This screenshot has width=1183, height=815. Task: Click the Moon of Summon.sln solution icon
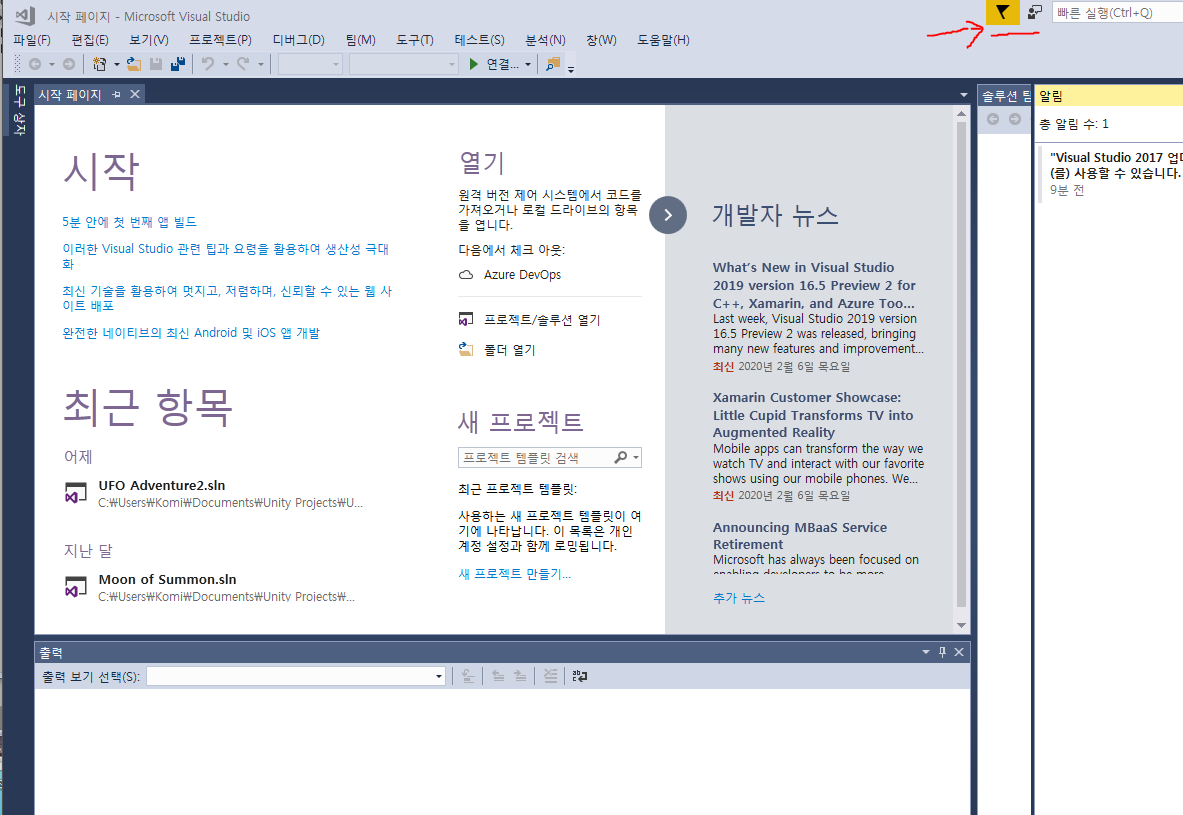[75, 587]
